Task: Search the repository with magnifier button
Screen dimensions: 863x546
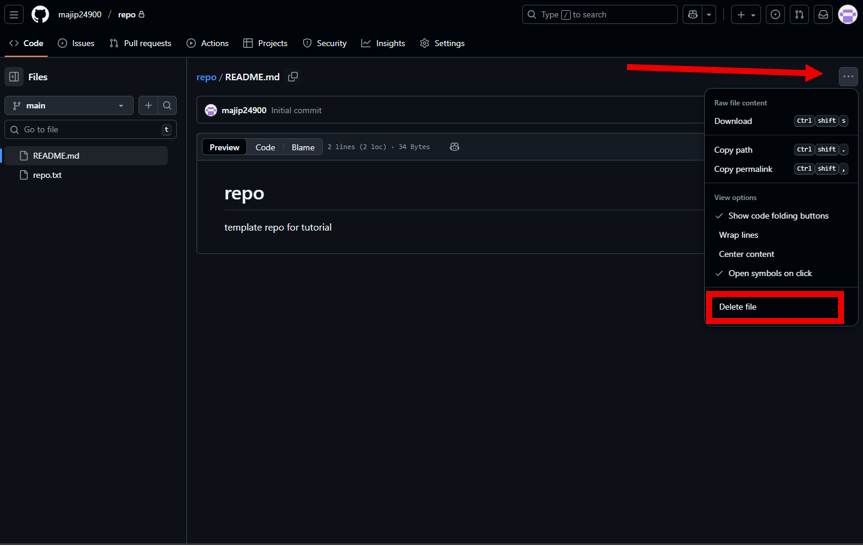Action: tap(167, 106)
